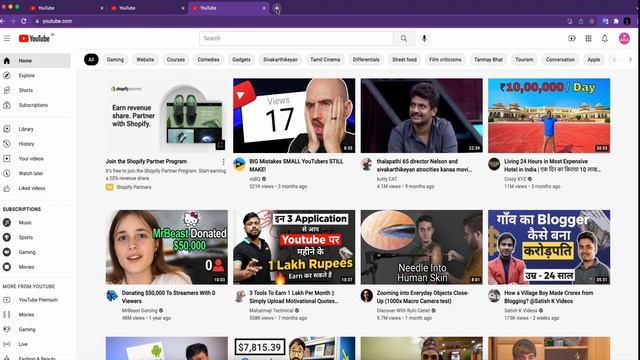Screen dimensions: 640x360
Task: Open the Create video icon
Action: (x=572, y=38)
